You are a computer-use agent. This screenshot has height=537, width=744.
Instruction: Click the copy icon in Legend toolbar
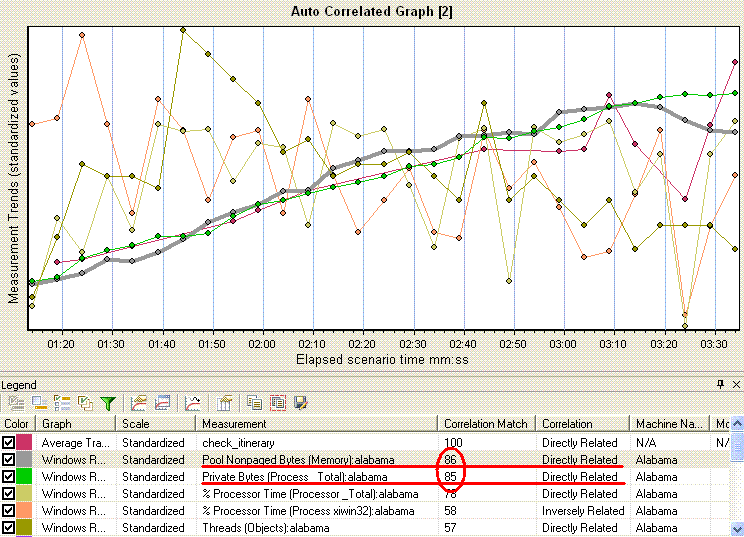(x=255, y=403)
